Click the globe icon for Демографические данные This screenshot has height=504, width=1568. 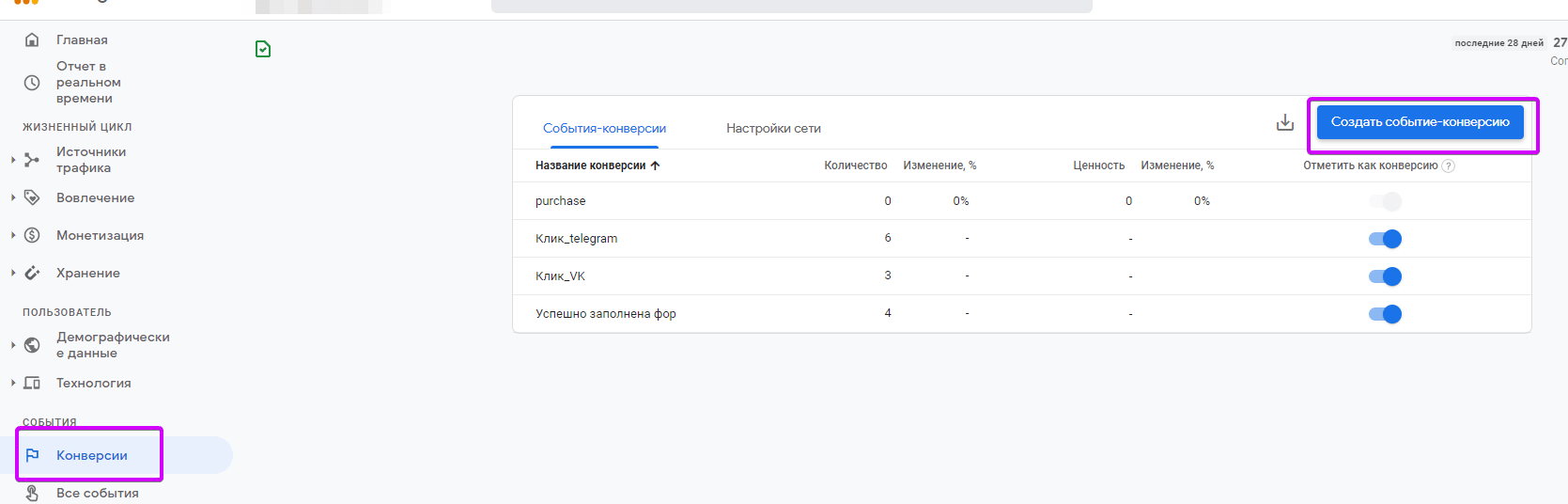click(32, 345)
